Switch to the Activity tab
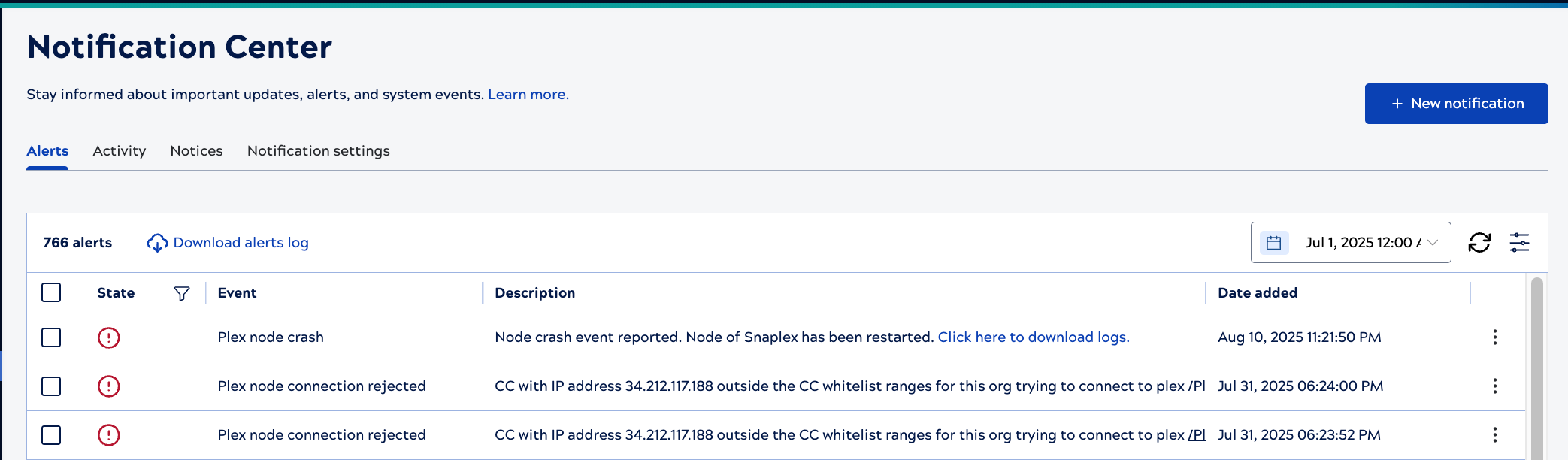The image size is (1568, 460). click(119, 150)
